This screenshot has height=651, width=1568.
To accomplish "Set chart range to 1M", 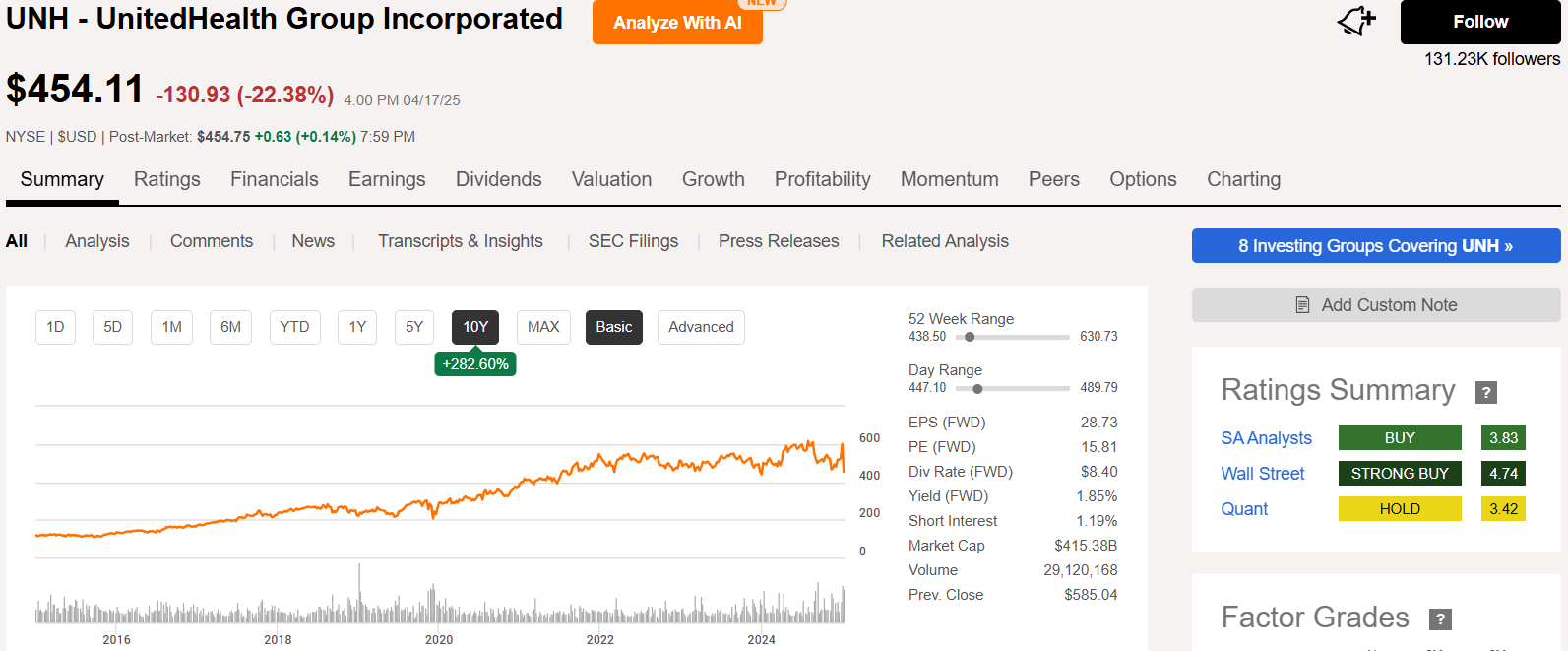I will (172, 327).
